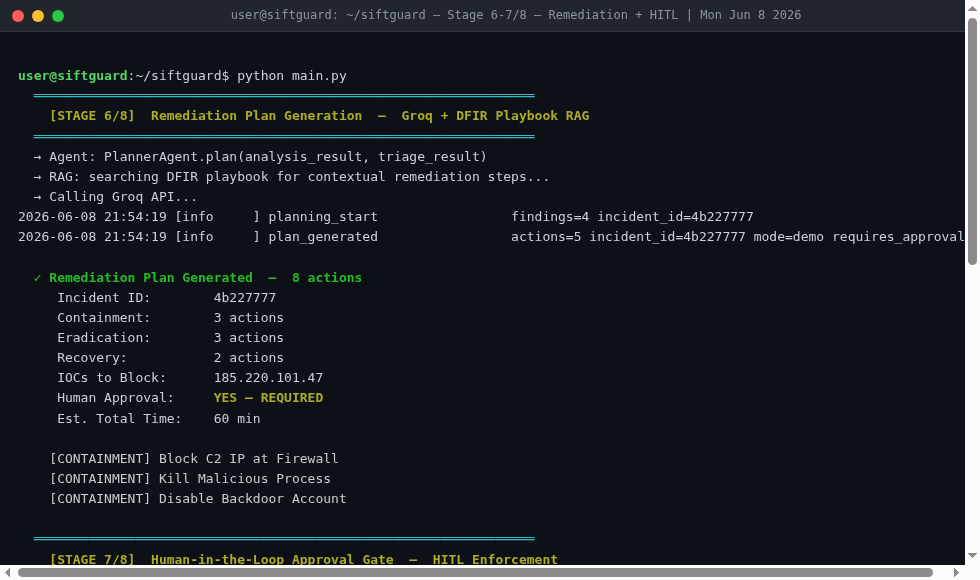This screenshot has height=580, width=980.
Task: Click 'Groq + DFIR Playbook RAG' text
Action: click(x=495, y=116)
